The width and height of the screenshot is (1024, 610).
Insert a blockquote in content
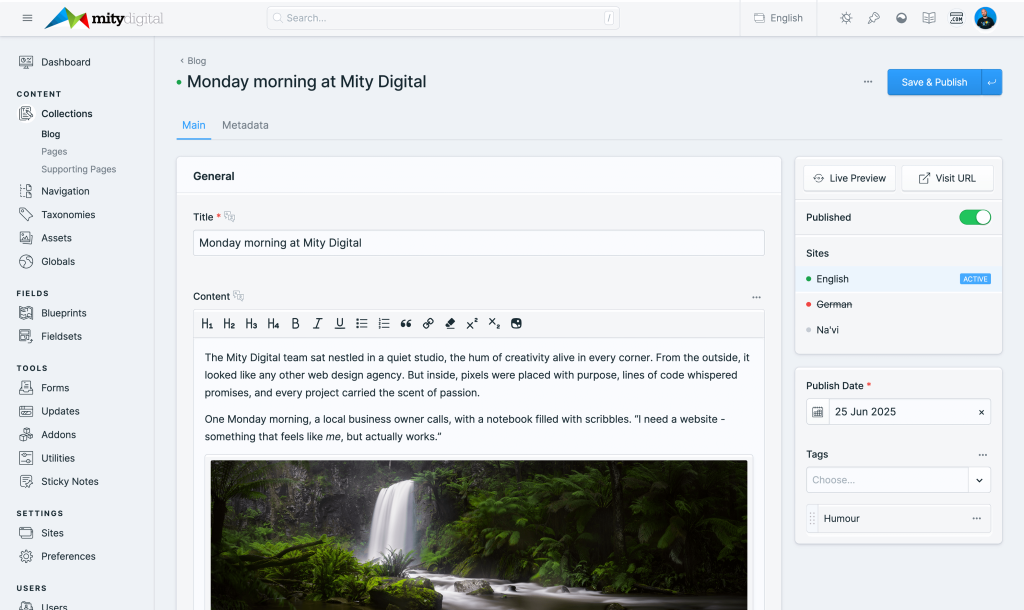(x=406, y=324)
